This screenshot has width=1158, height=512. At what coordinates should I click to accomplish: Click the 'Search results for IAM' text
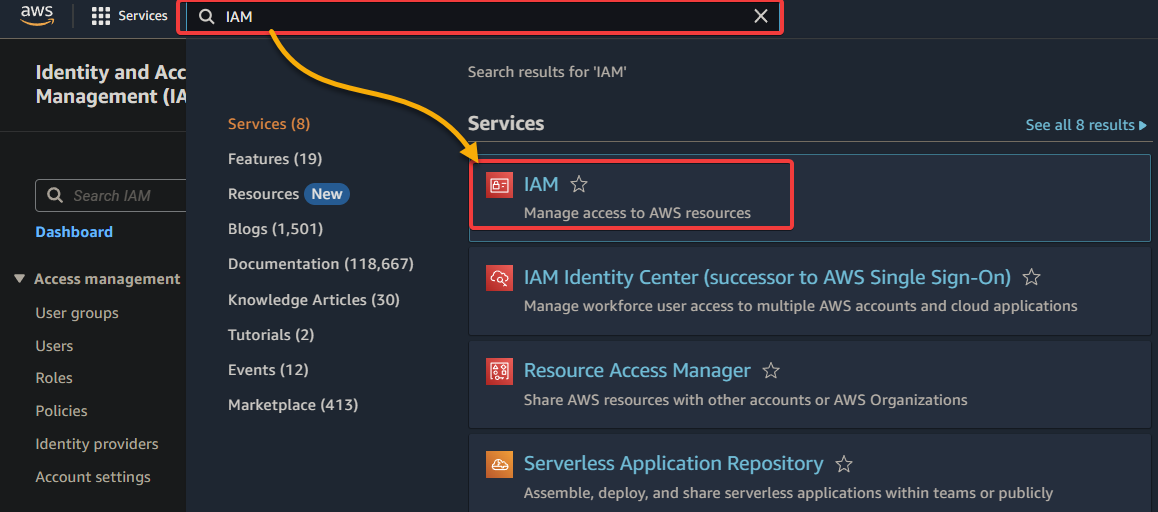[547, 72]
